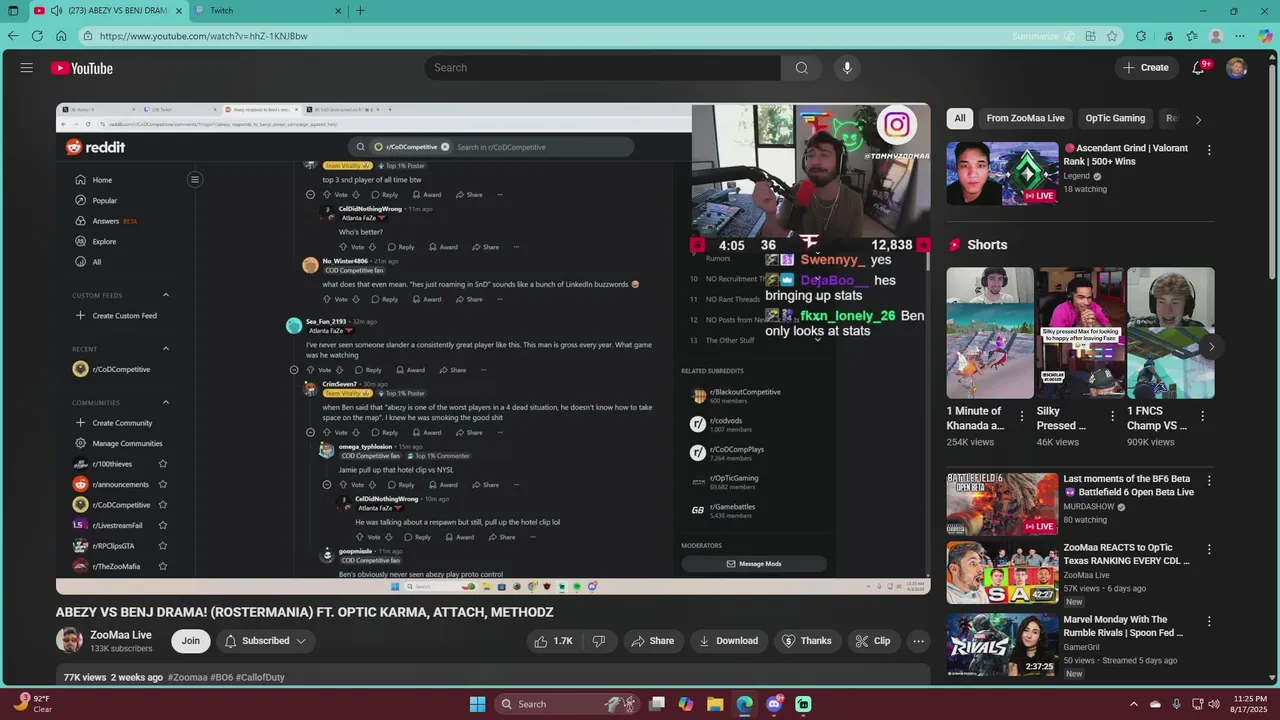Open Copilot sidebar icon in Edge
This screenshot has width=1280, height=720.
(1265, 36)
